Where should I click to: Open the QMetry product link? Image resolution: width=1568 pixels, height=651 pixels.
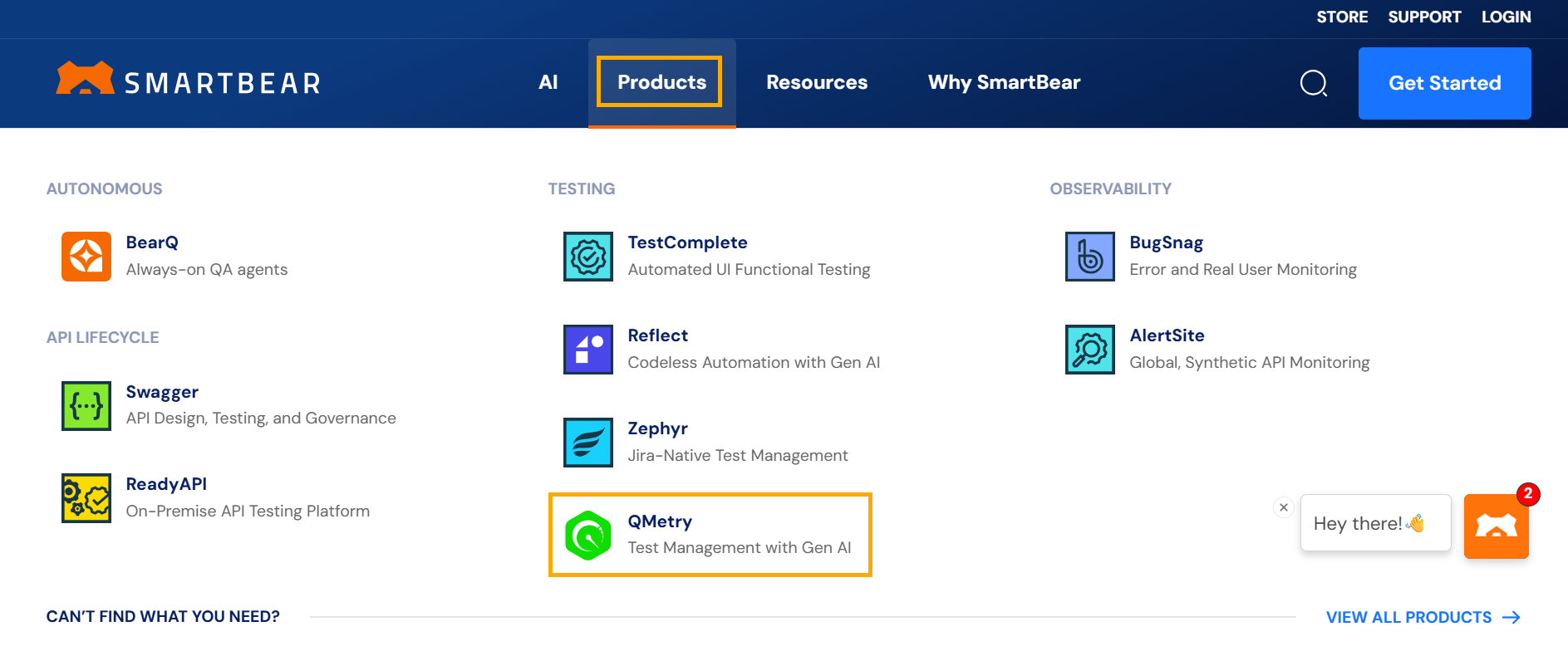click(660, 521)
